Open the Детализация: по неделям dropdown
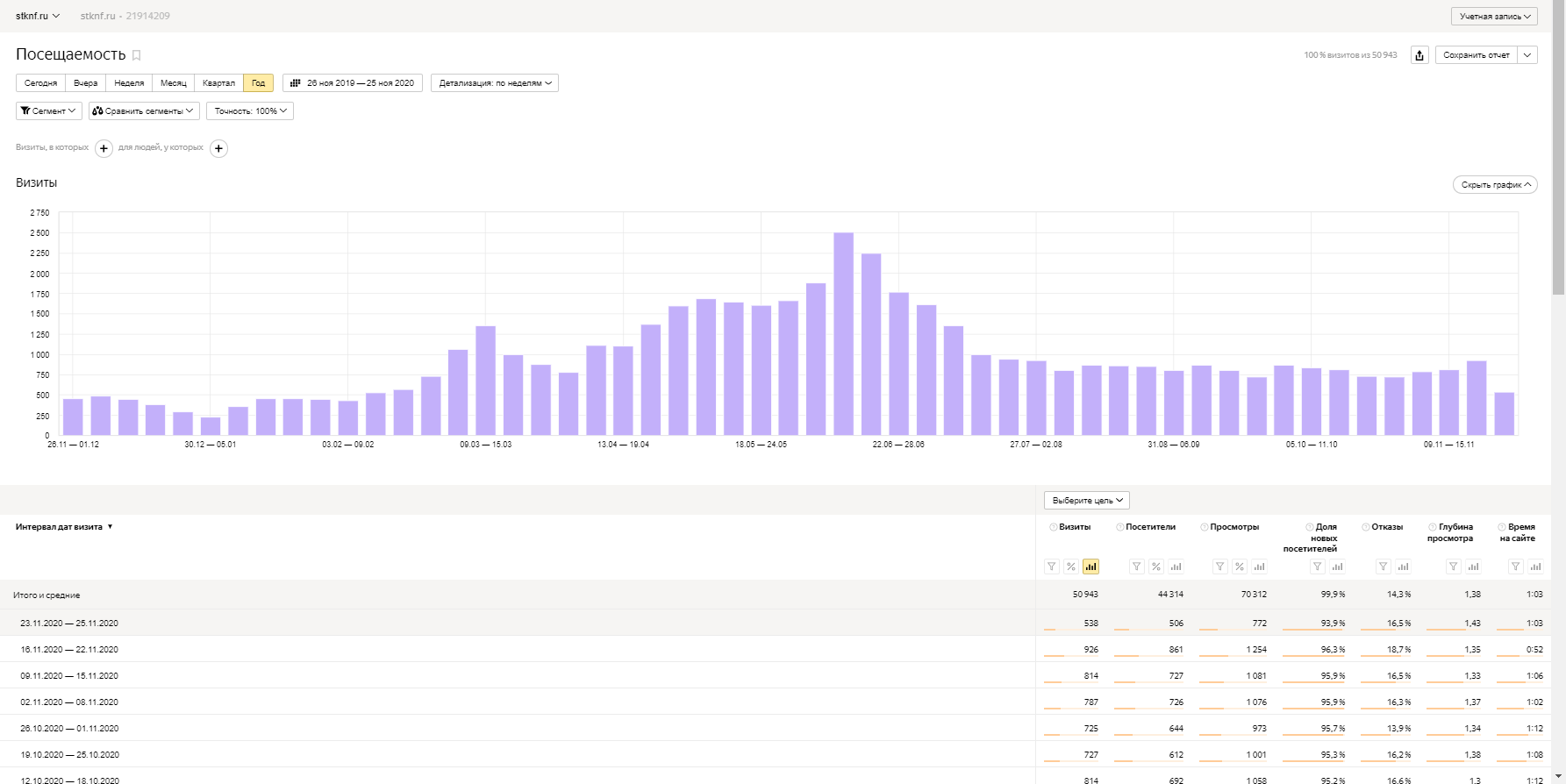This screenshot has width=1566, height=784. tap(495, 83)
